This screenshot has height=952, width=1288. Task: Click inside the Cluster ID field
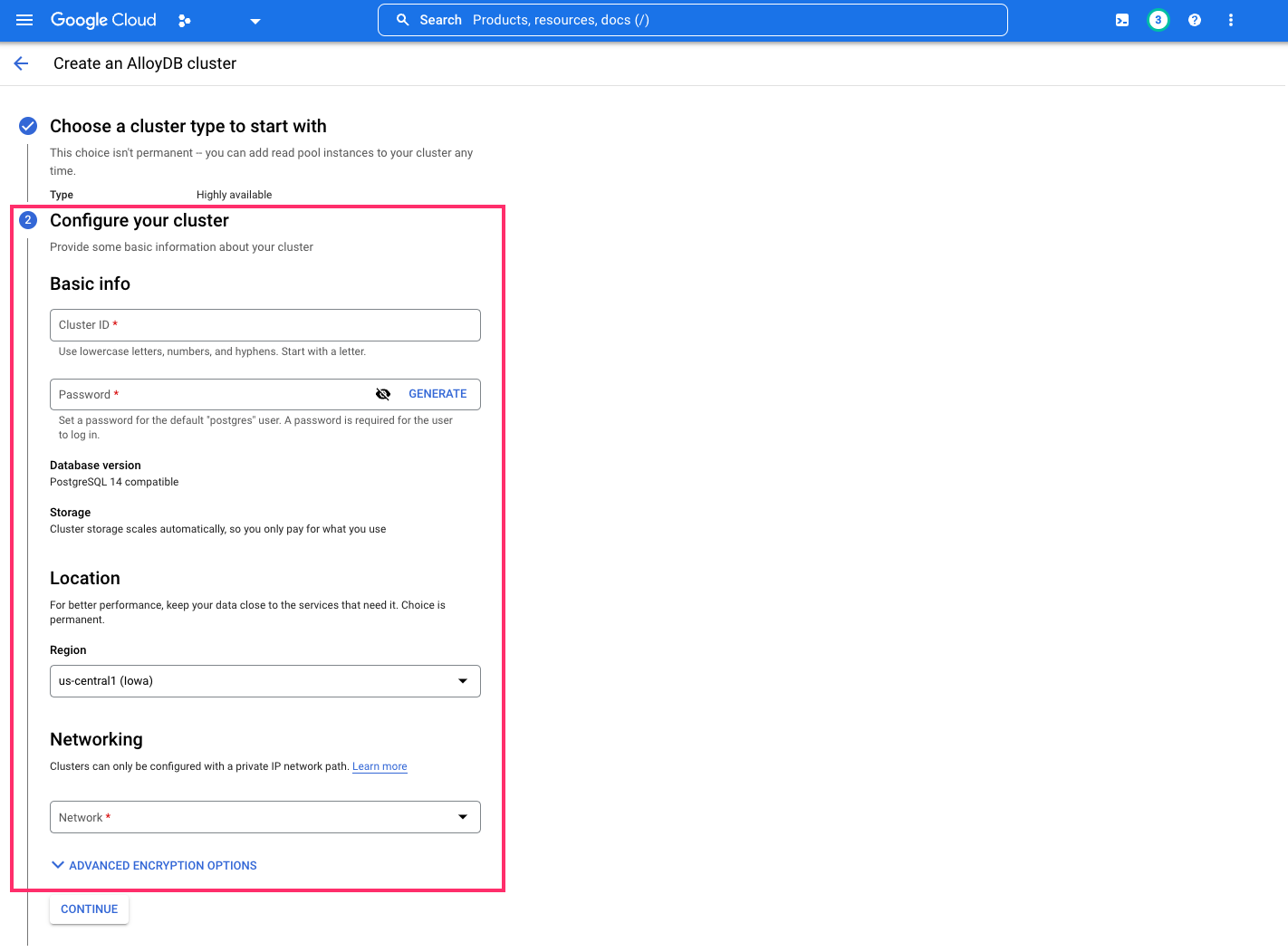click(264, 324)
